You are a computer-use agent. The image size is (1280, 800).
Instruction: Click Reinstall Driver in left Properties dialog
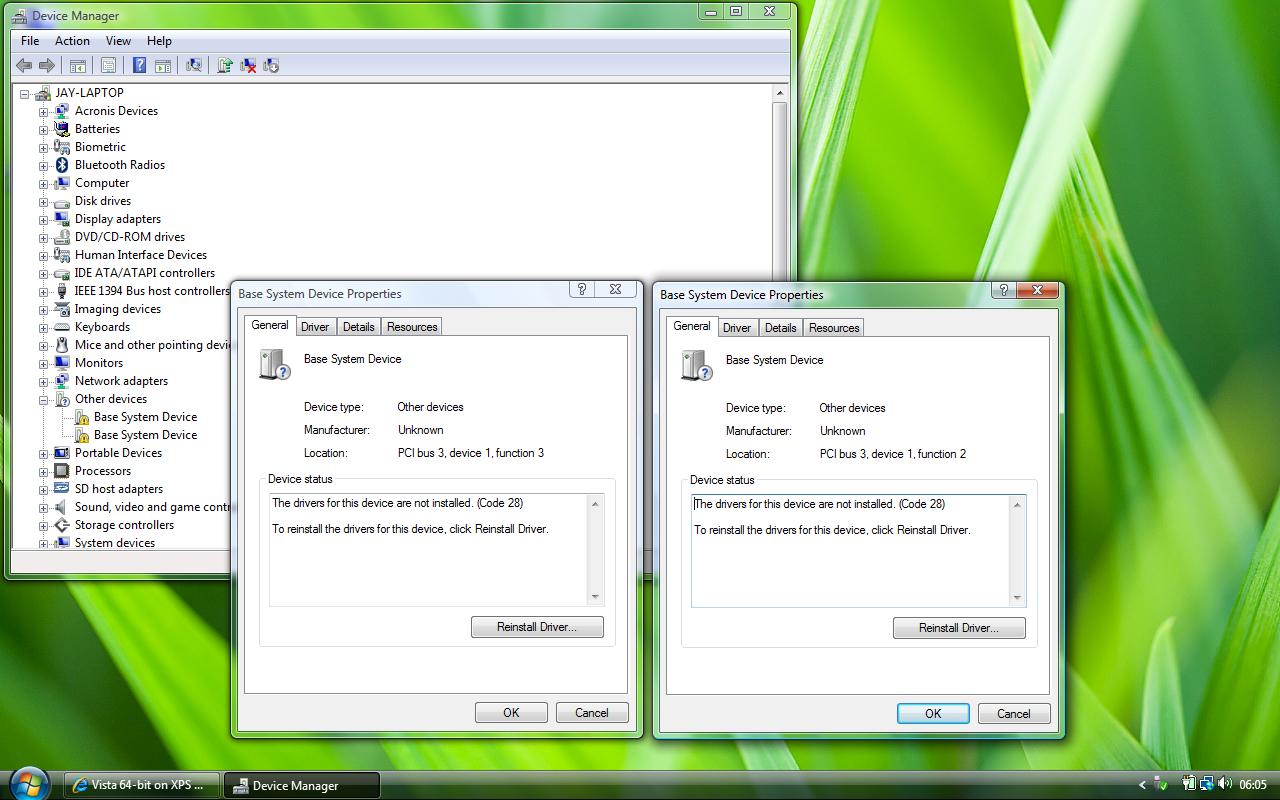point(537,627)
